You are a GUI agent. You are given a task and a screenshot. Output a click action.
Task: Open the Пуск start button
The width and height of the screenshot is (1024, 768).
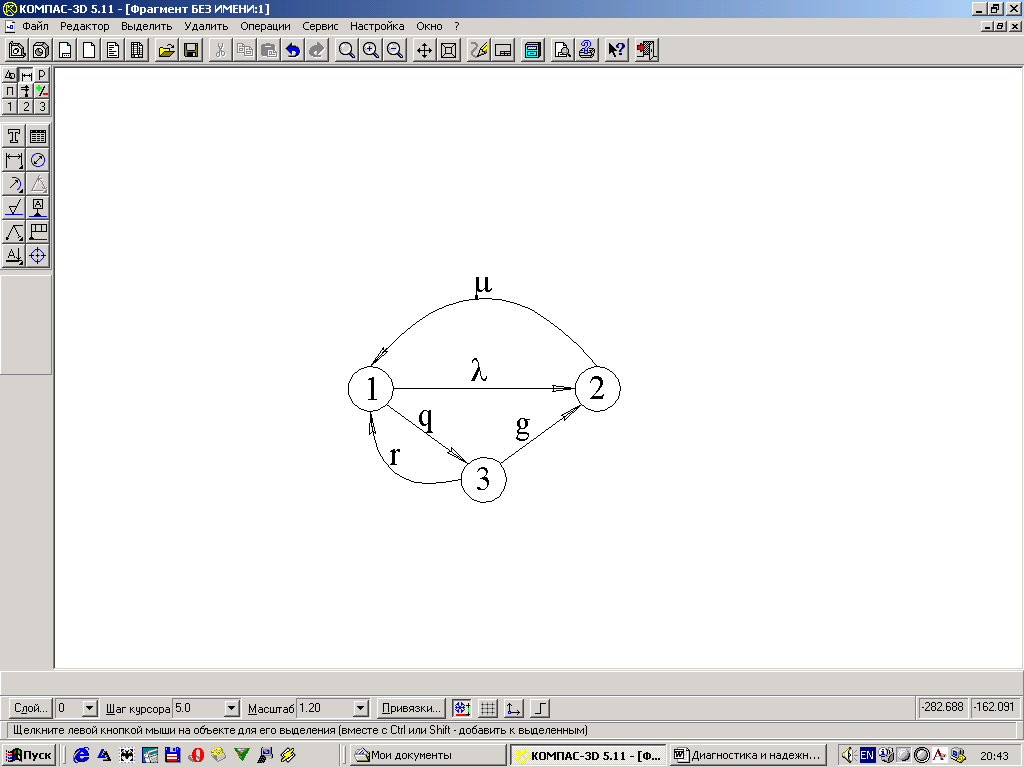click(29, 755)
